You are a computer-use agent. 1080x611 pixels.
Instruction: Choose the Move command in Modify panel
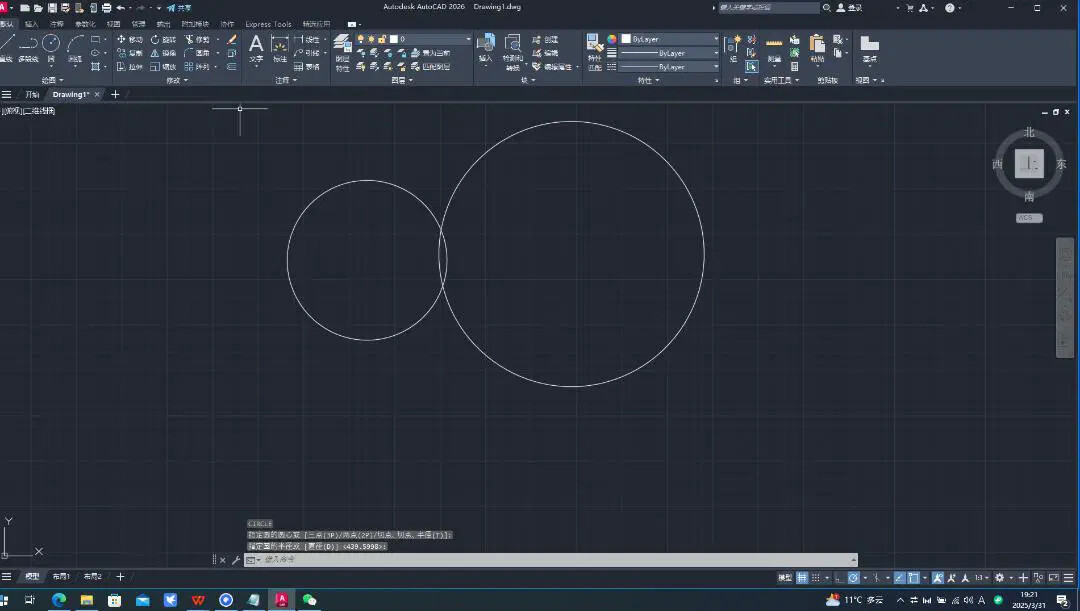click(x=129, y=39)
